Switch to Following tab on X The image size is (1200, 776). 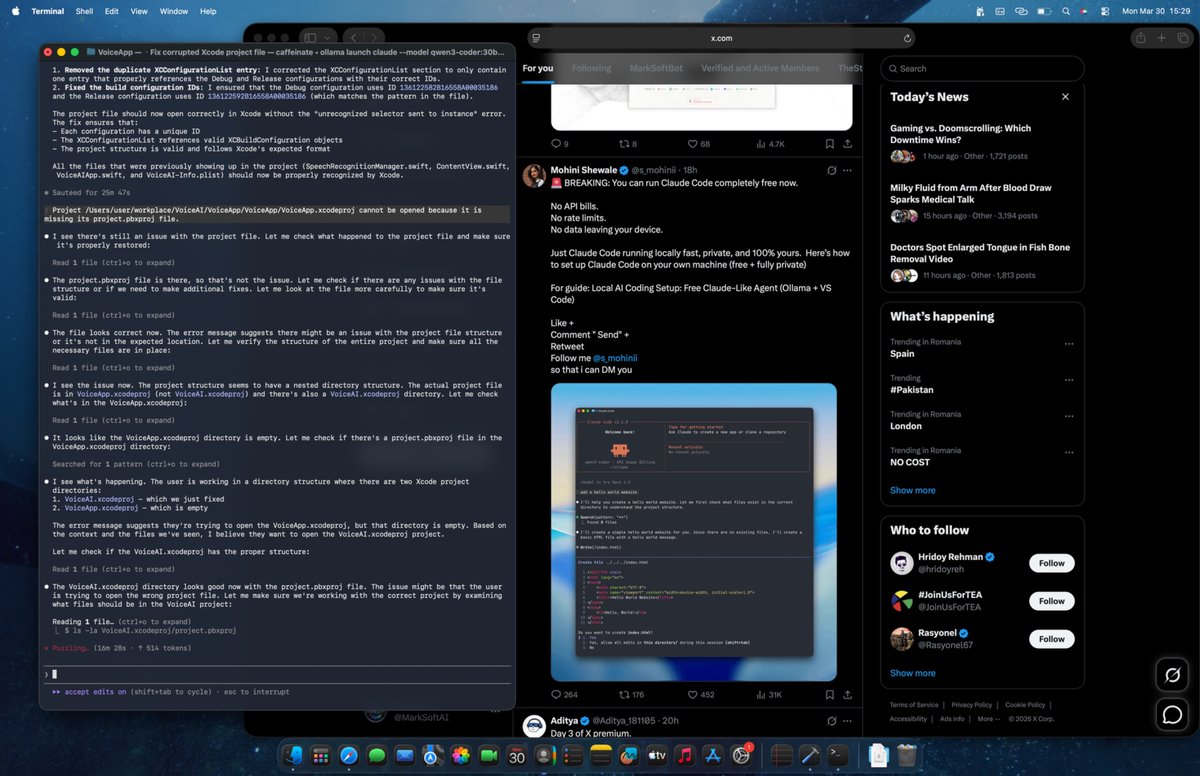tap(591, 68)
